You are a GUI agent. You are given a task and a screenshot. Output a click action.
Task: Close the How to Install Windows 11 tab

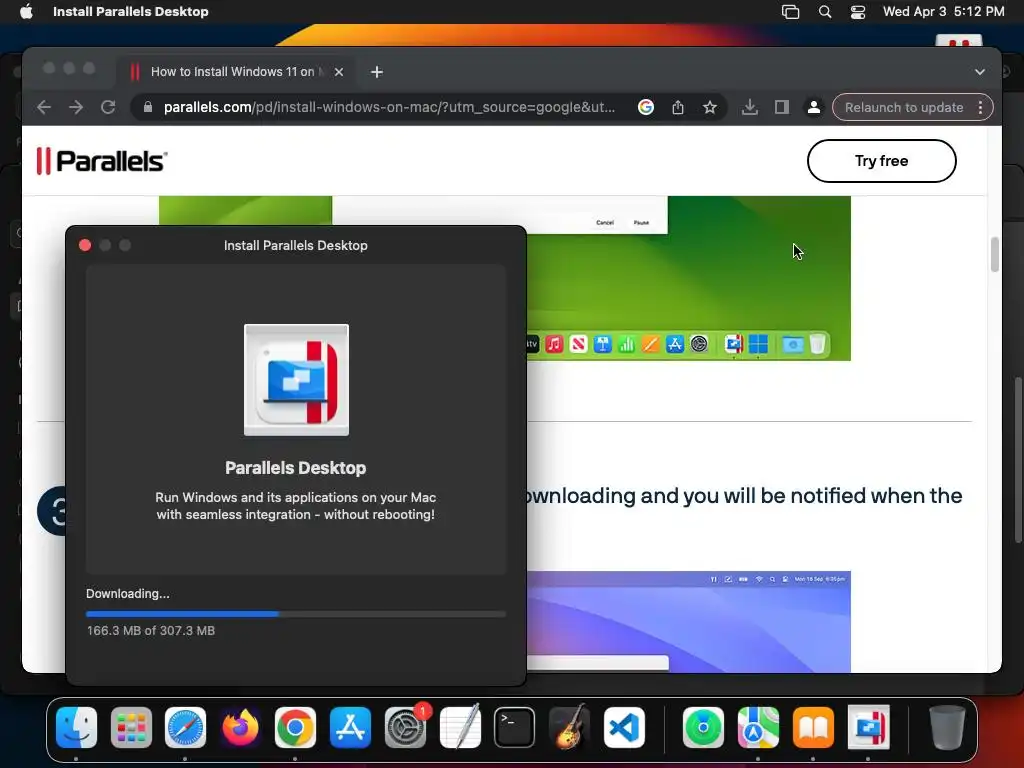(339, 72)
